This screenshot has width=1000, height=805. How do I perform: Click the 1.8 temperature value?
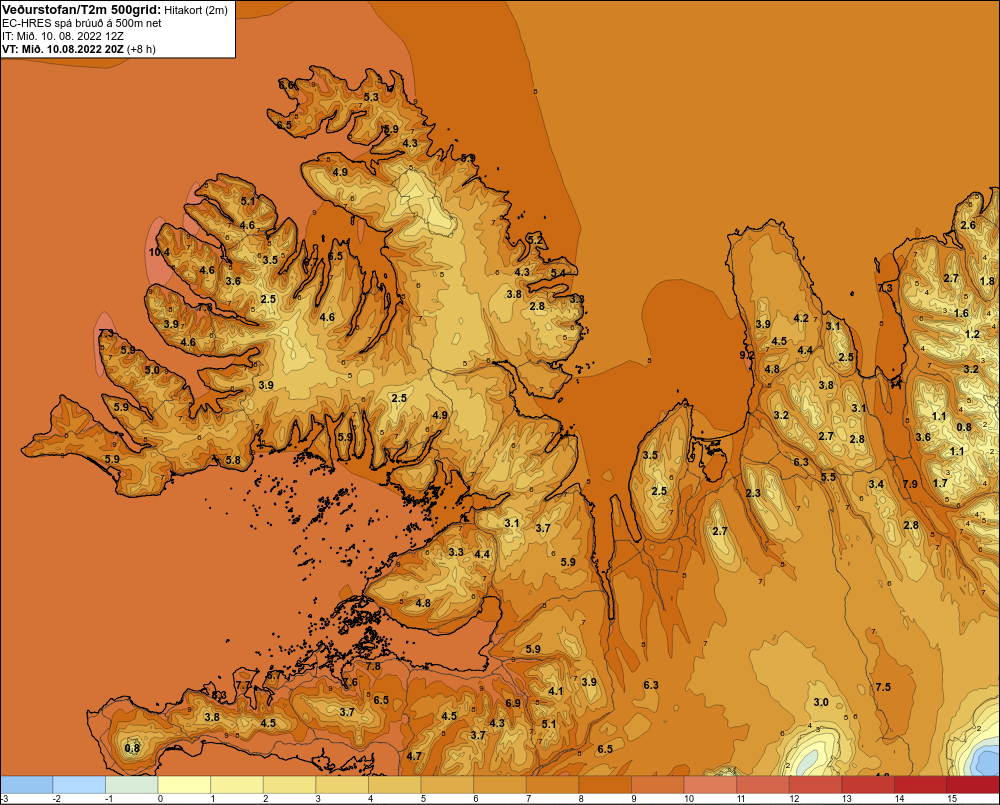click(987, 281)
